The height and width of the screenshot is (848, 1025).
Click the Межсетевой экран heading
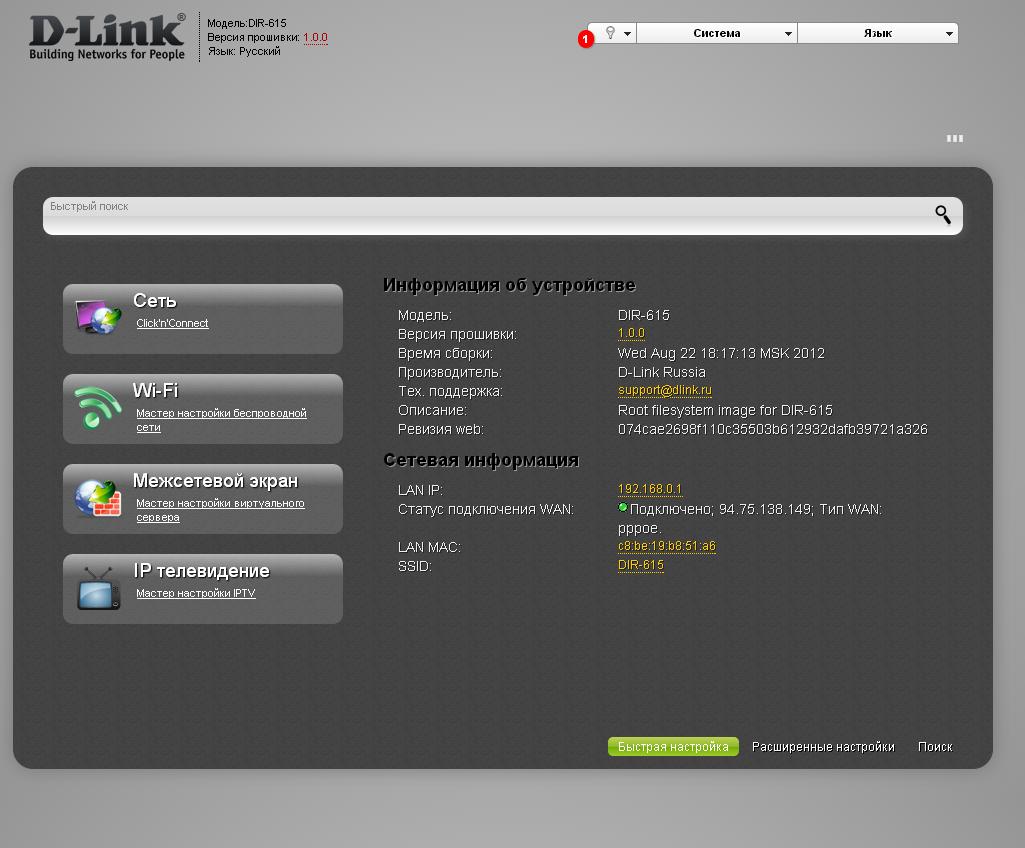[x=215, y=481]
